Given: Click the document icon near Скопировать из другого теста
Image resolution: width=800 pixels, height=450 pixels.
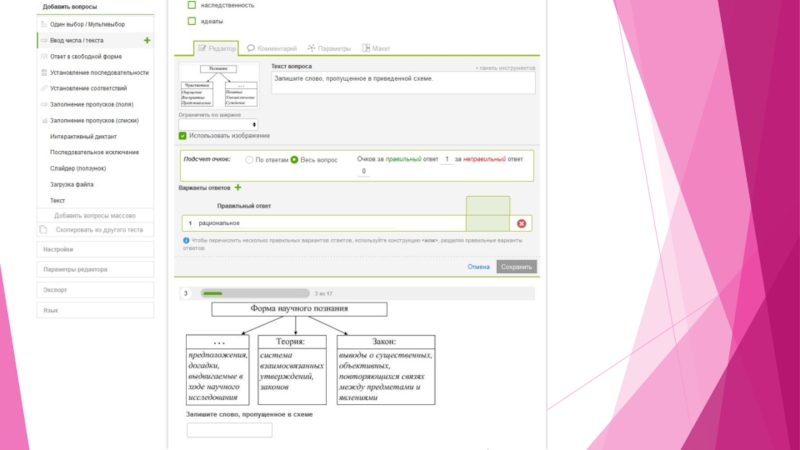Looking at the screenshot, I should pyautogui.click(x=43, y=230).
